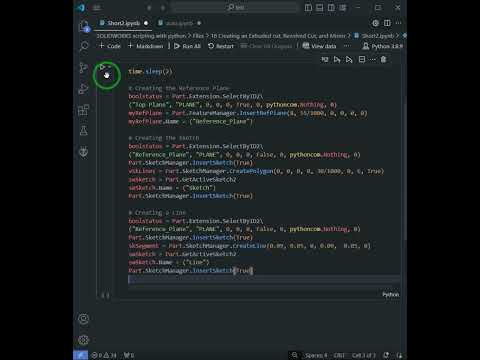The image size is (480, 360).
Task: Delete the cell with the trash icon
Action: point(383,60)
